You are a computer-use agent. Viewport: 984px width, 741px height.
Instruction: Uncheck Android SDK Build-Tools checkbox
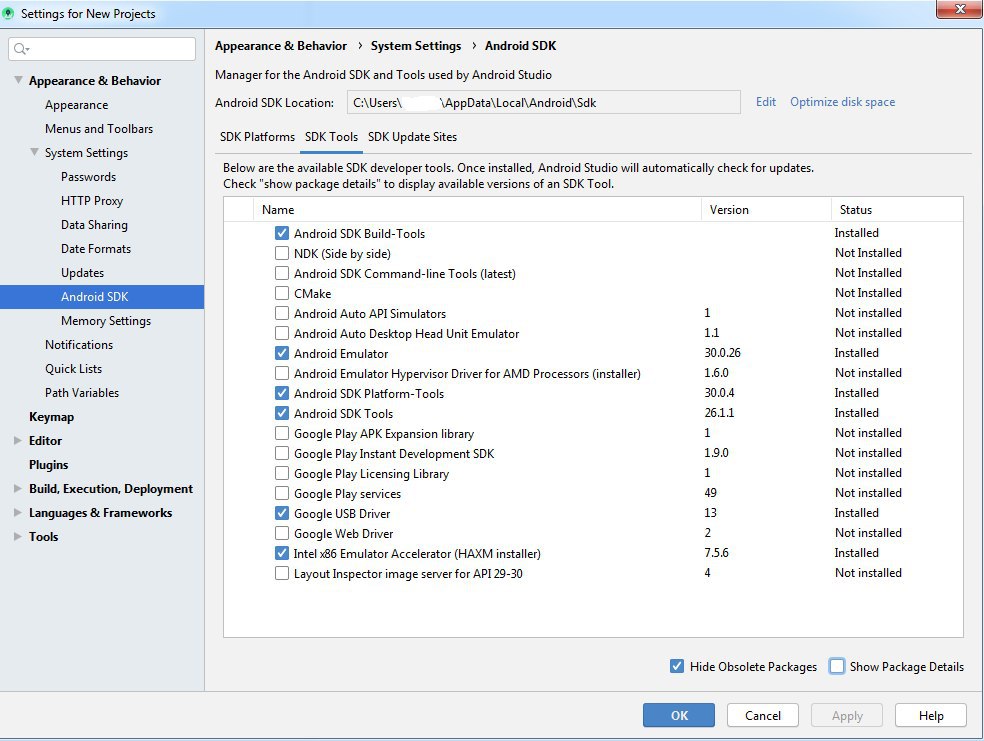282,233
